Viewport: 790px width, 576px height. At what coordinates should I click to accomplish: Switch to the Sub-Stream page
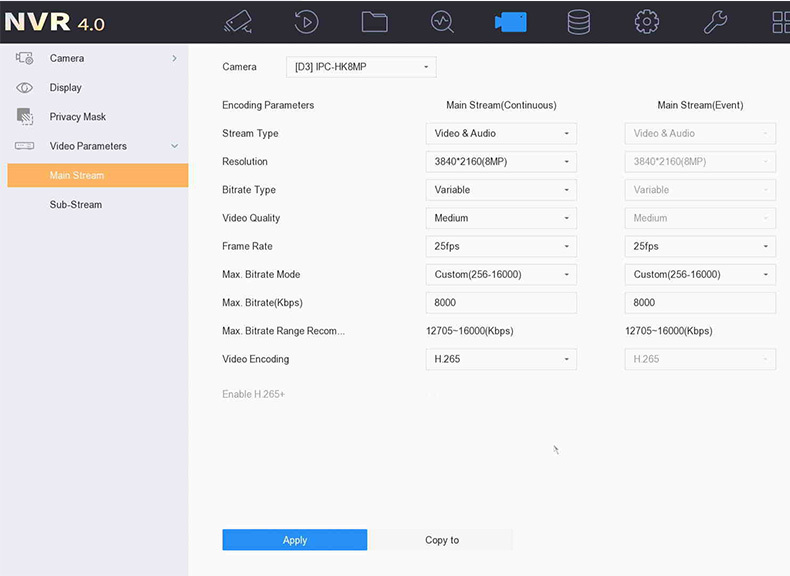tap(76, 205)
